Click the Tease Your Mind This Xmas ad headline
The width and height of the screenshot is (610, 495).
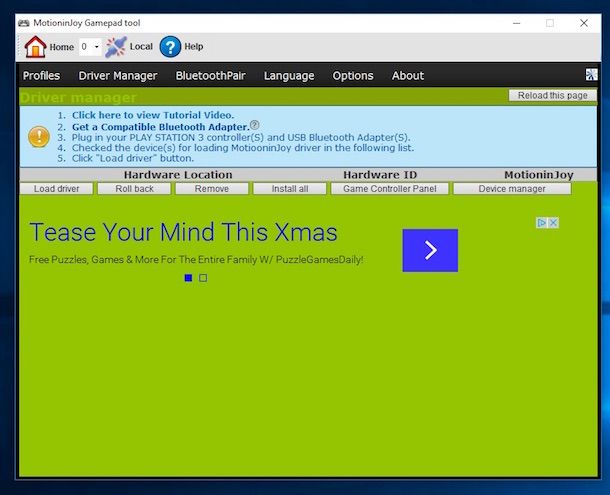coord(183,232)
